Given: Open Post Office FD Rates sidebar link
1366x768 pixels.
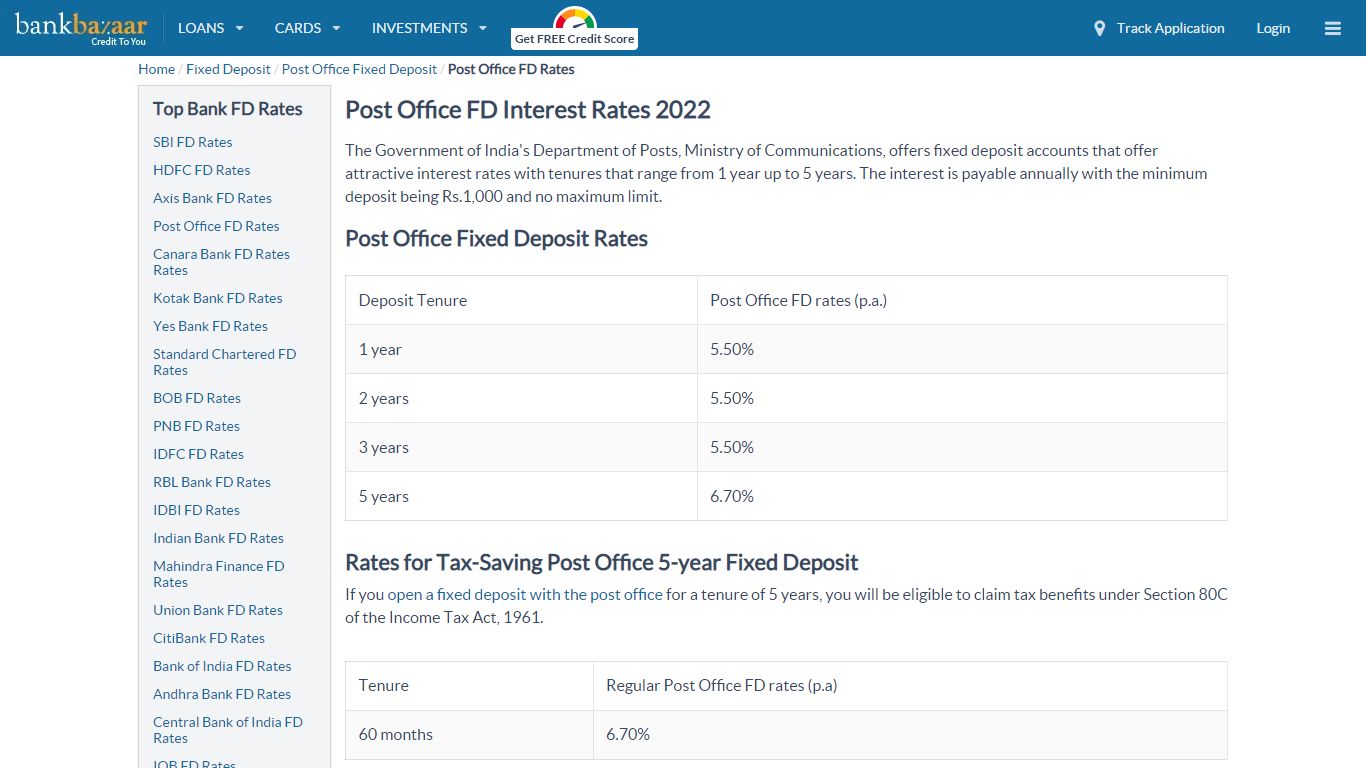Looking at the screenshot, I should (x=216, y=226).
